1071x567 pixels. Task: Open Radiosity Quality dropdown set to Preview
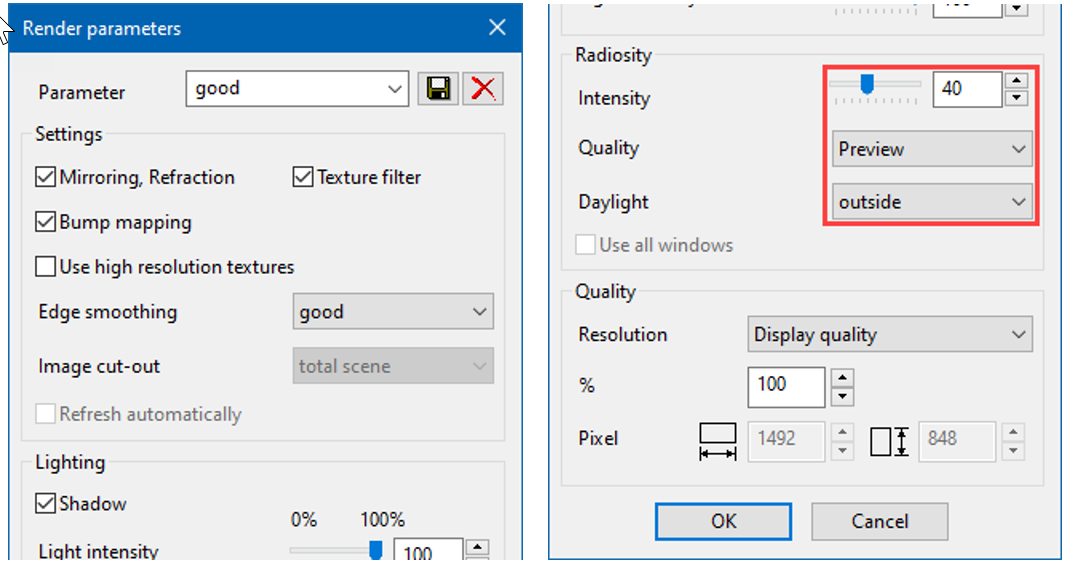[x=932, y=149]
